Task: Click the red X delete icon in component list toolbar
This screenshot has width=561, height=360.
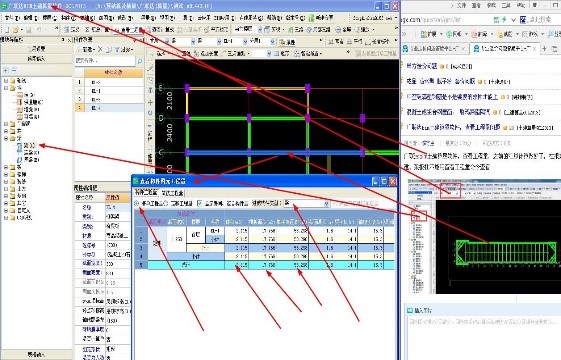Action: [x=100, y=49]
